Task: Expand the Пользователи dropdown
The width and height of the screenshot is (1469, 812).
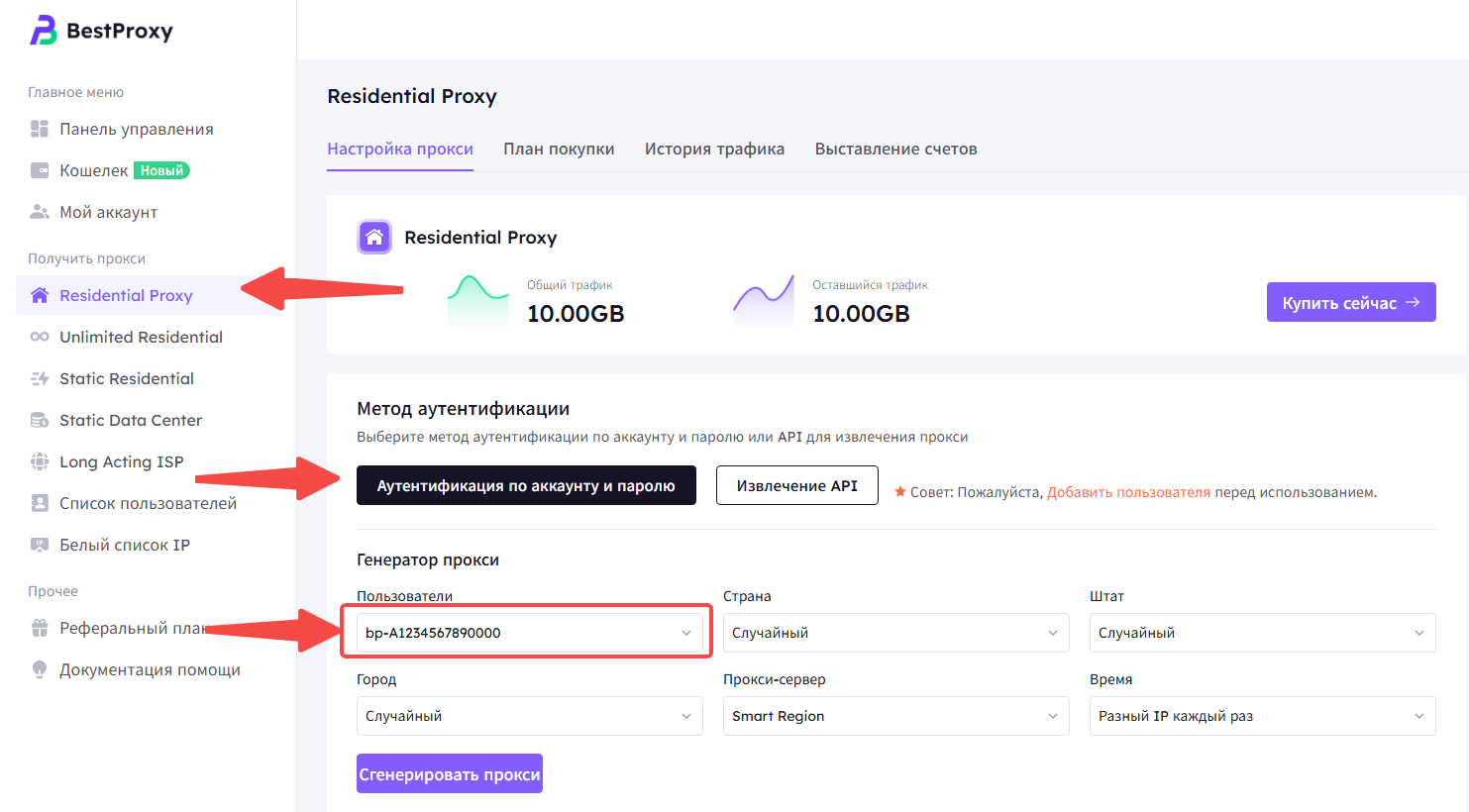Action: point(529,633)
